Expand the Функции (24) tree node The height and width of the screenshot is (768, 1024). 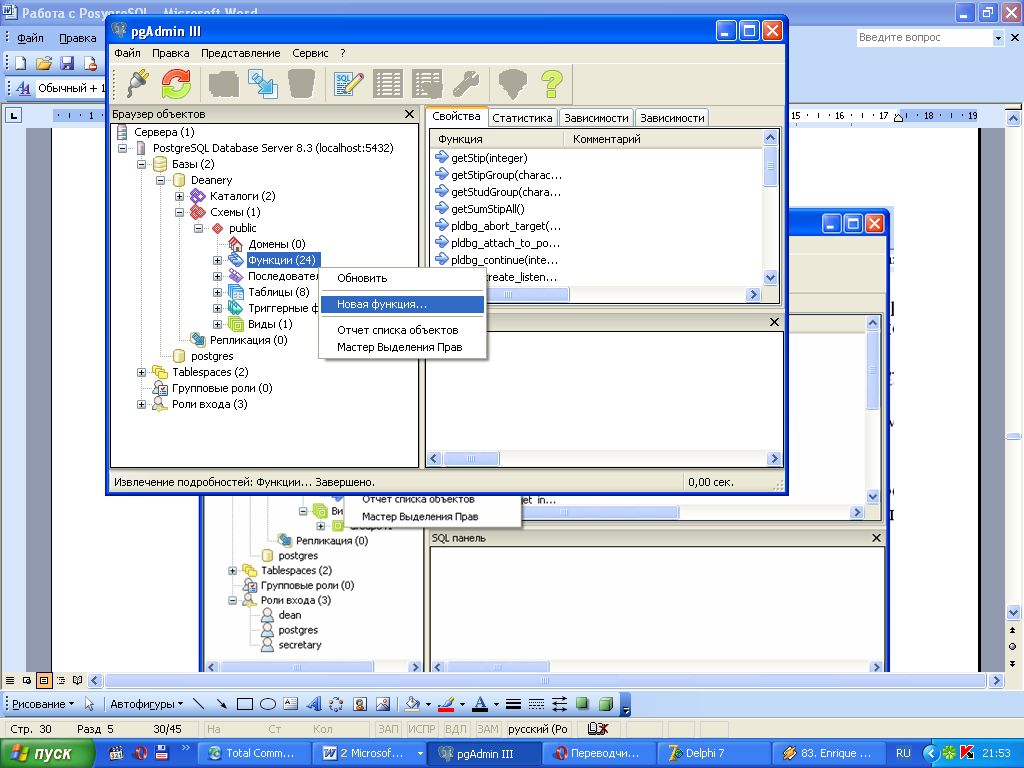(x=217, y=261)
